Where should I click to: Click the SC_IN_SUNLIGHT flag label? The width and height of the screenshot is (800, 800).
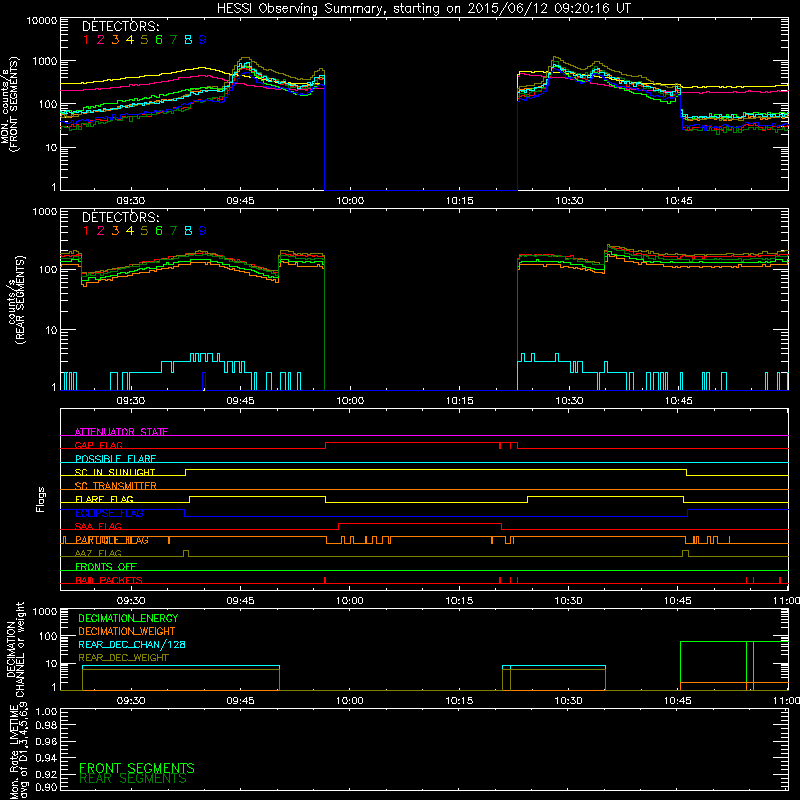(x=115, y=472)
